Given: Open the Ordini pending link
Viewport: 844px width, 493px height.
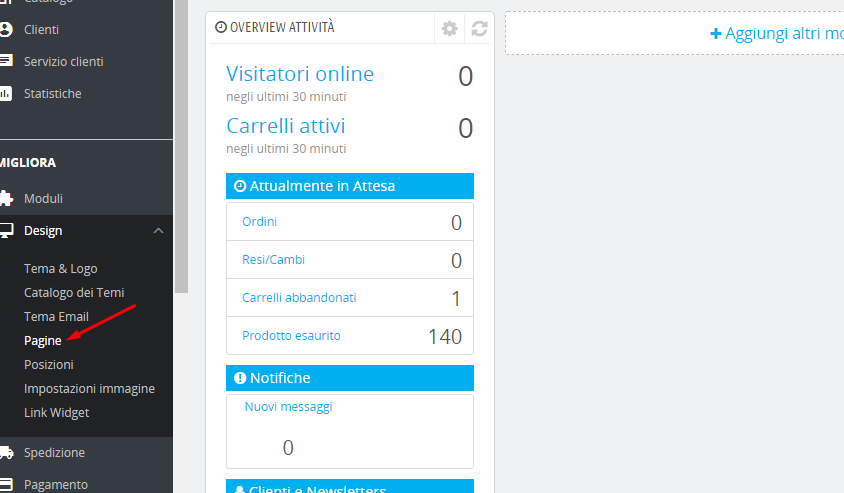Looking at the screenshot, I should [259, 222].
